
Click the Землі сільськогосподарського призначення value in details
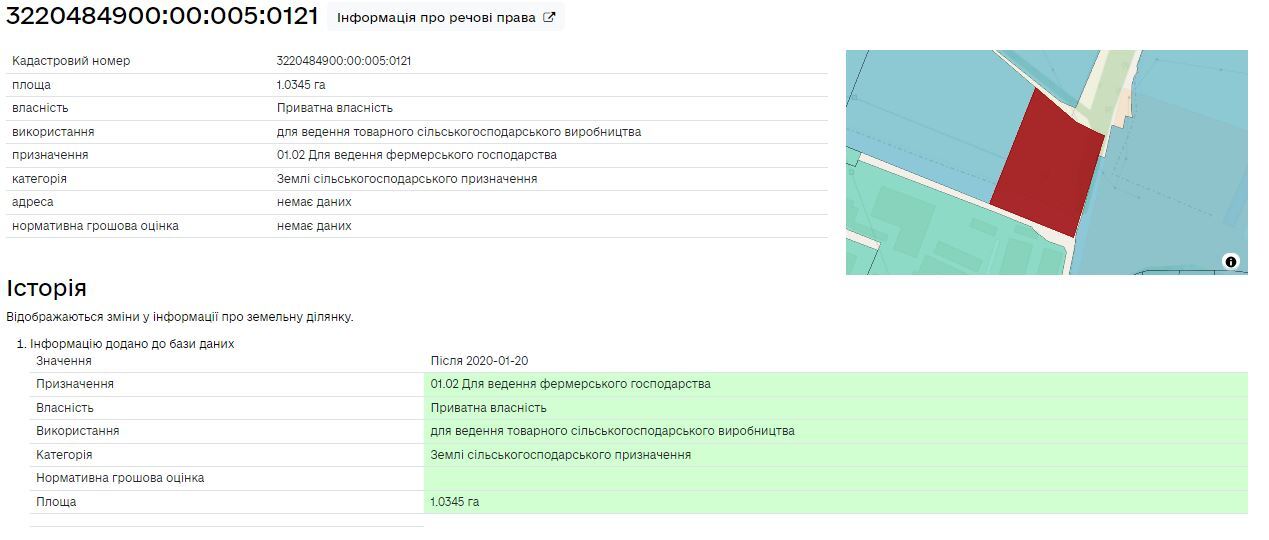407,179
